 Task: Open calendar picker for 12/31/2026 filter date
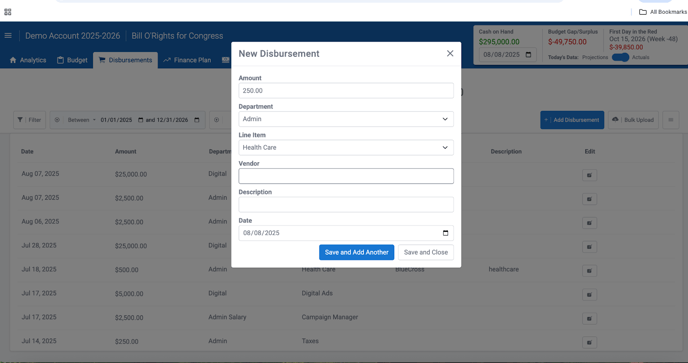pos(197,120)
